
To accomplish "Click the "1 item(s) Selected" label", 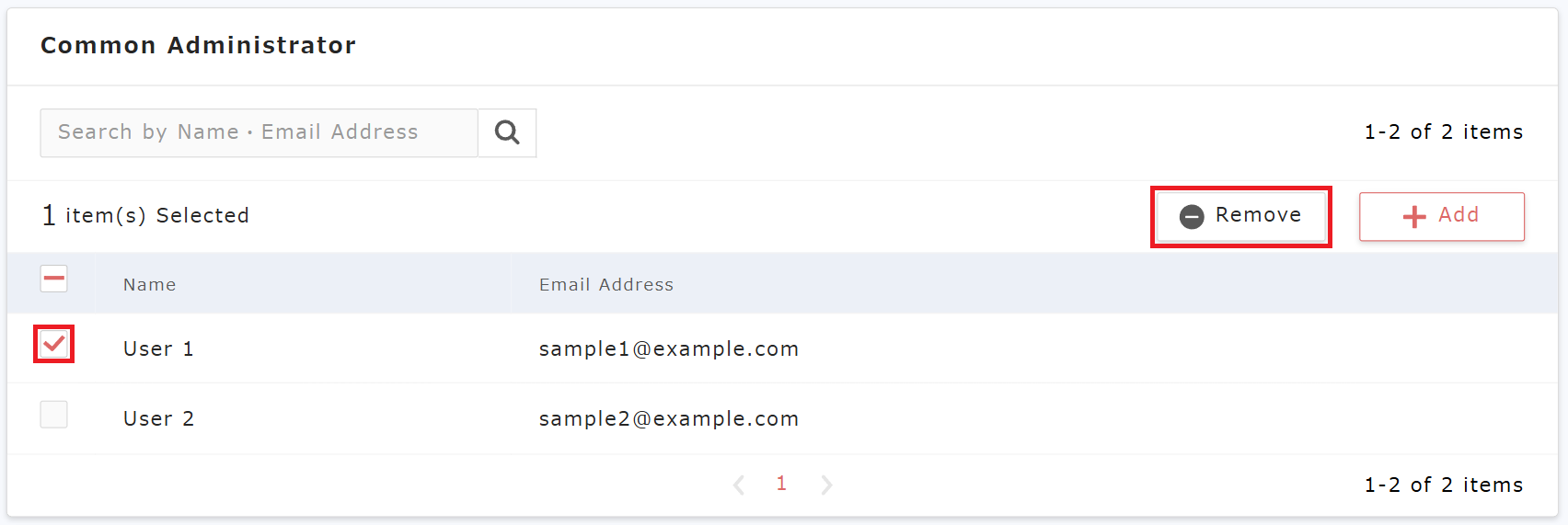I will pos(145,215).
